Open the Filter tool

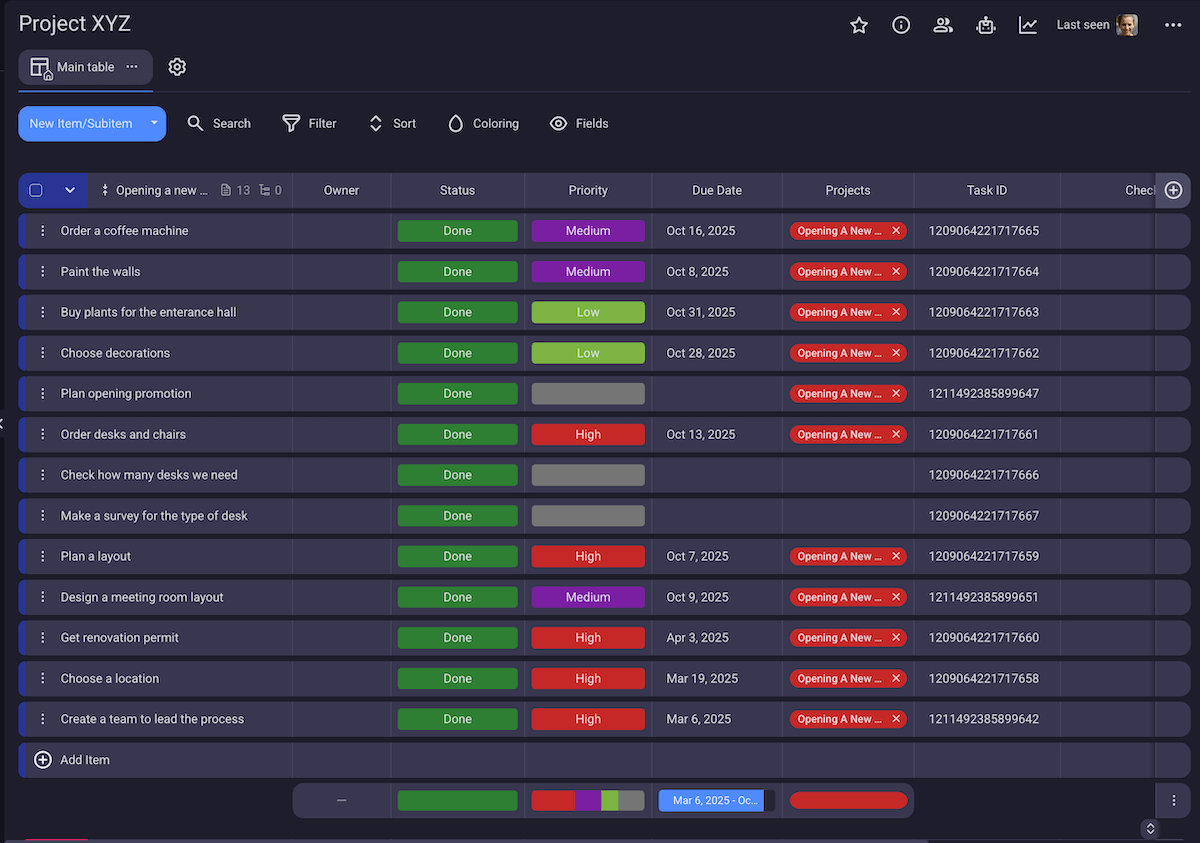click(309, 123)
